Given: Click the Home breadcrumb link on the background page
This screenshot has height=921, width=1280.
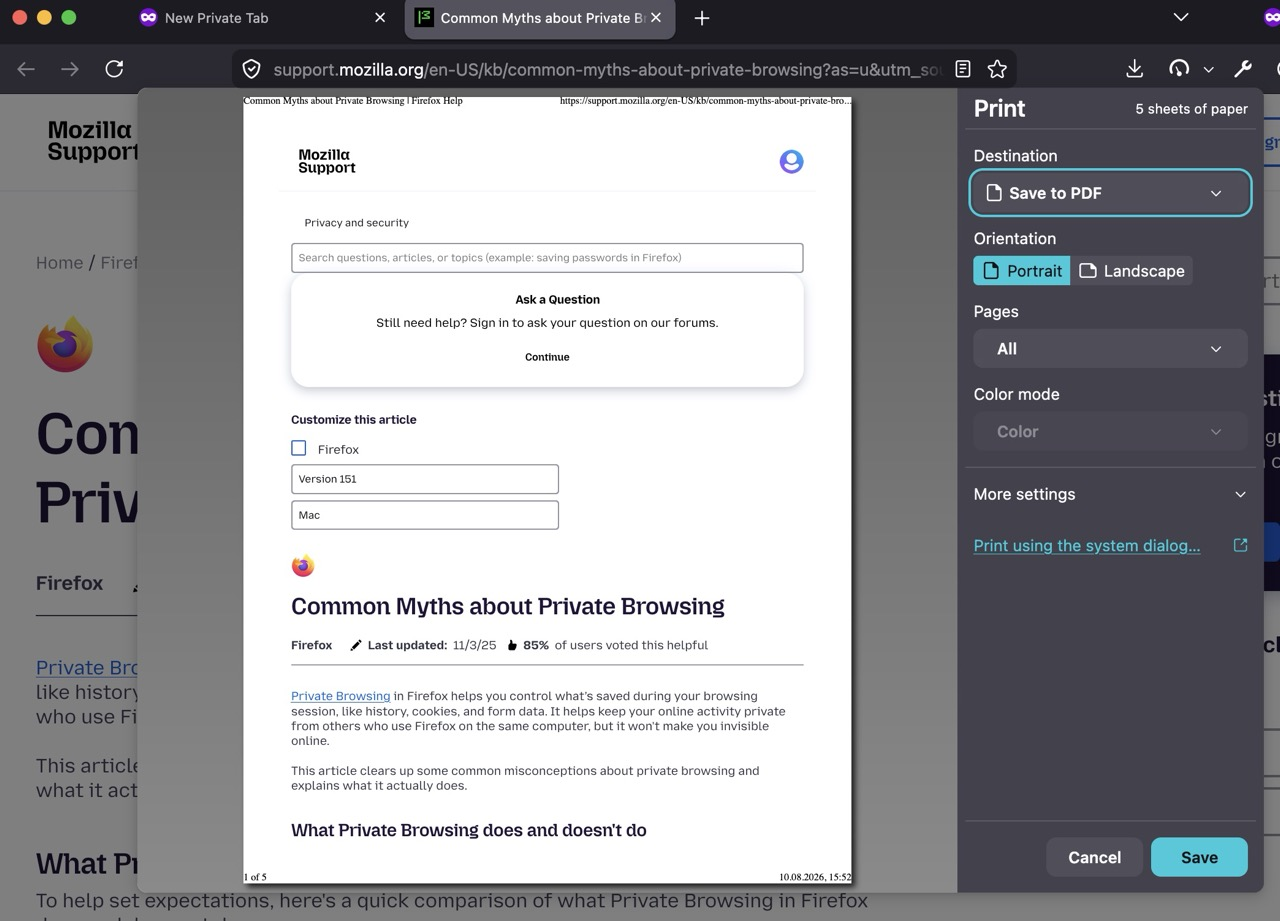Looking at the screenshot, I should (60, 263).
